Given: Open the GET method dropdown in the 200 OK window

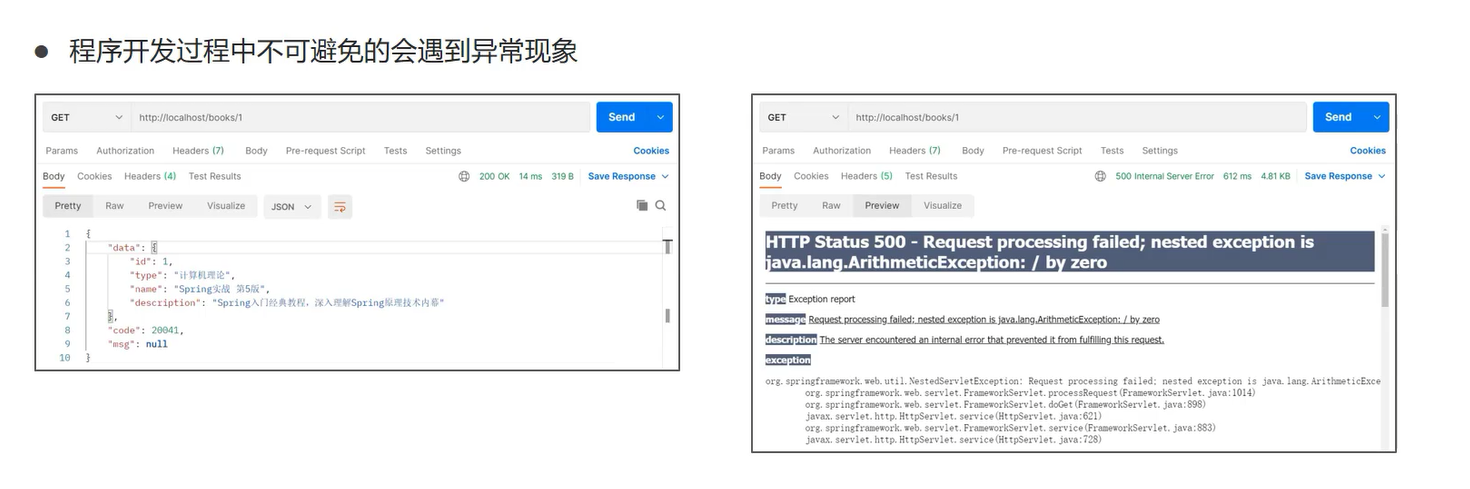Looking at the screenshot, I should point(87,117).
